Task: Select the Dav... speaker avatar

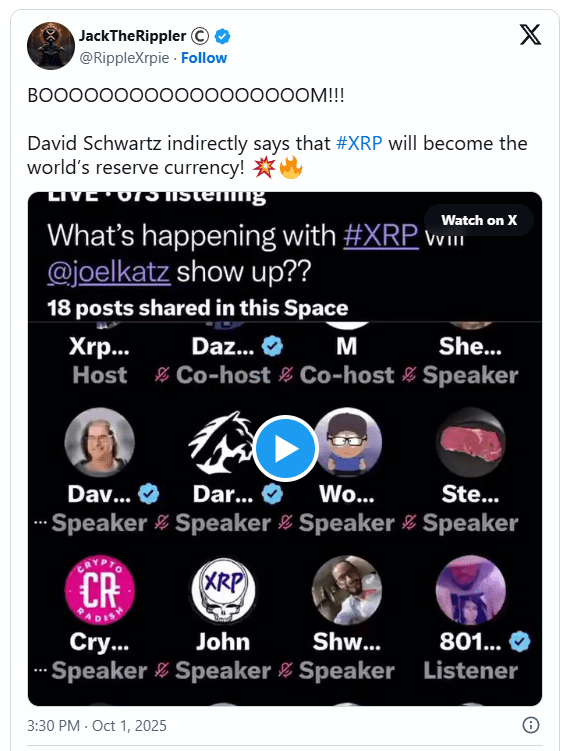Action: click(x=100, y=443)
